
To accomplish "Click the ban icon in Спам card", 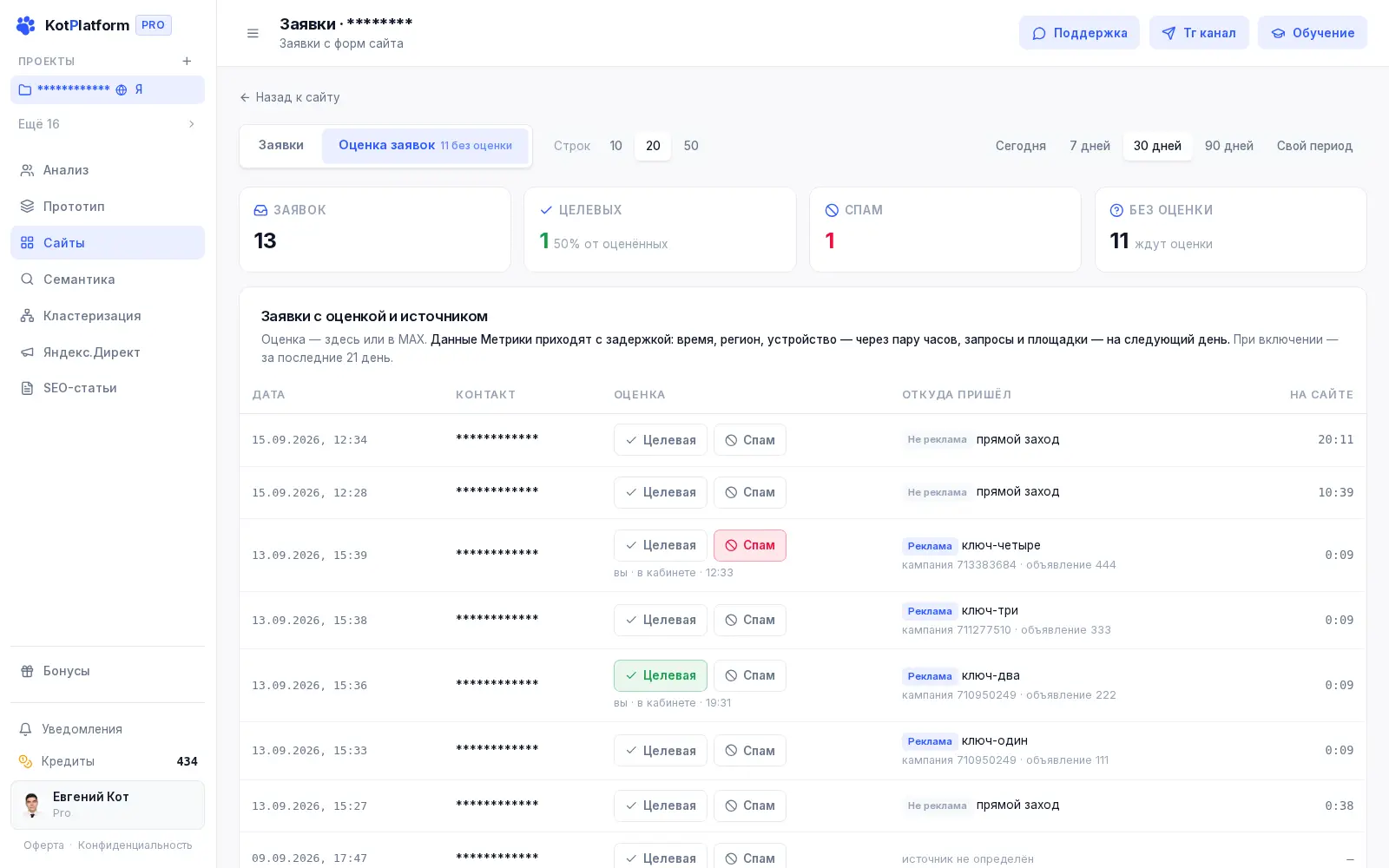I will (832, 210).
